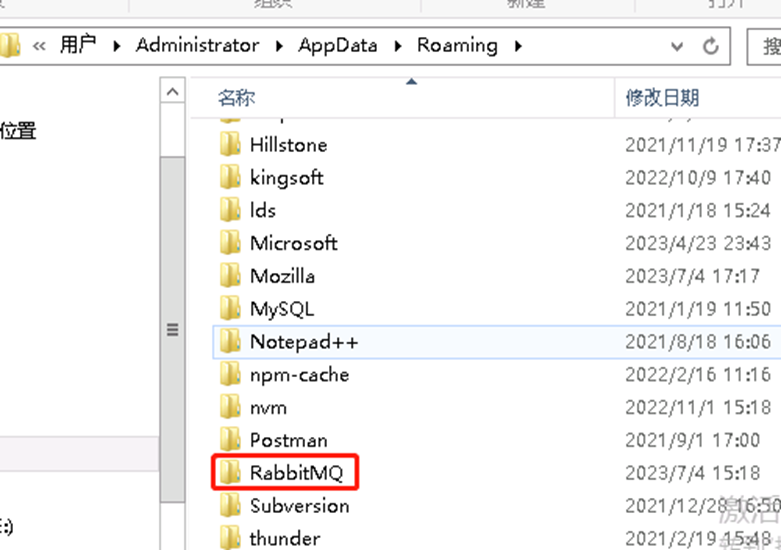Click the date 2023/7/4 17:17

693,276
